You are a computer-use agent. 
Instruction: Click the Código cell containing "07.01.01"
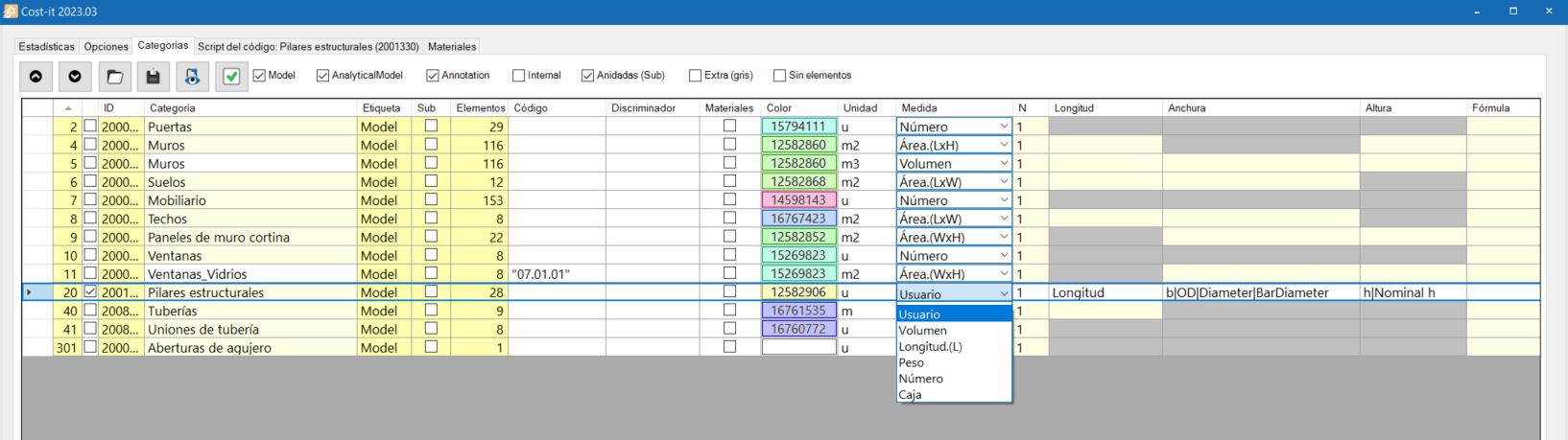pos(557,273)
